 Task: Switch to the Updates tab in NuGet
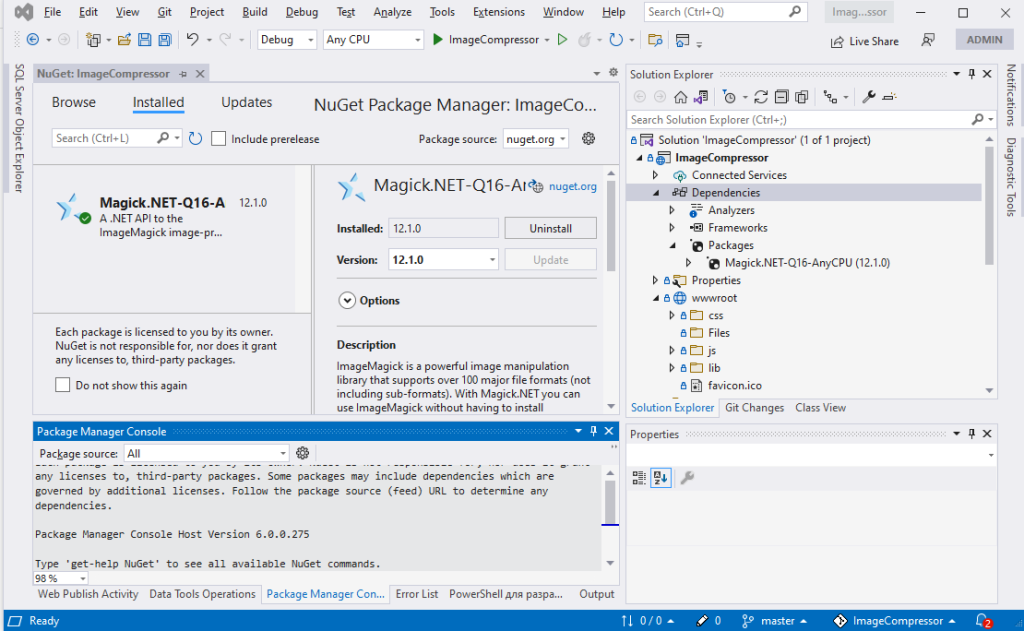tap(246, 102)
